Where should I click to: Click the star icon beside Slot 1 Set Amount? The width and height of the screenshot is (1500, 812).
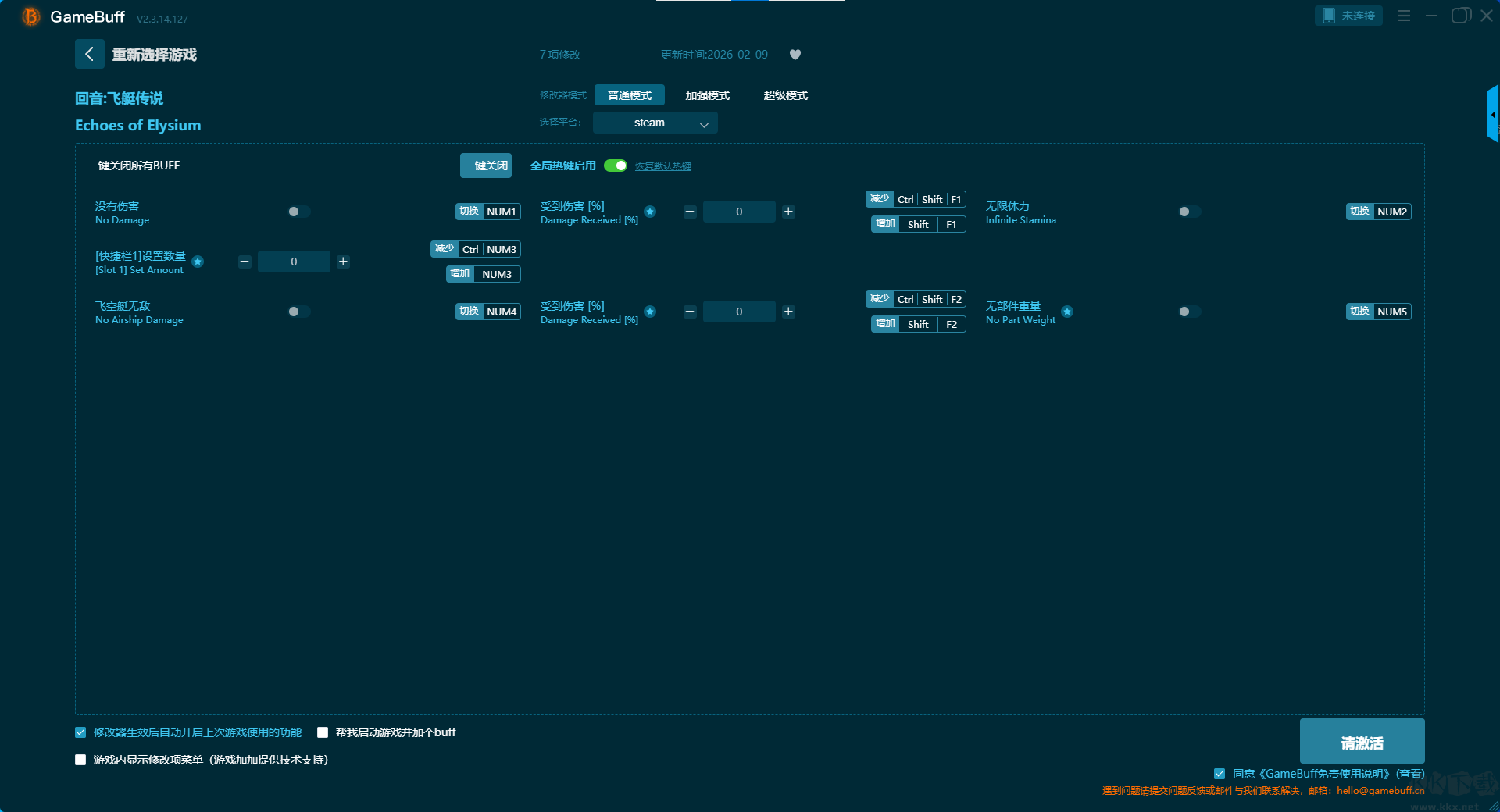[198, 262]
